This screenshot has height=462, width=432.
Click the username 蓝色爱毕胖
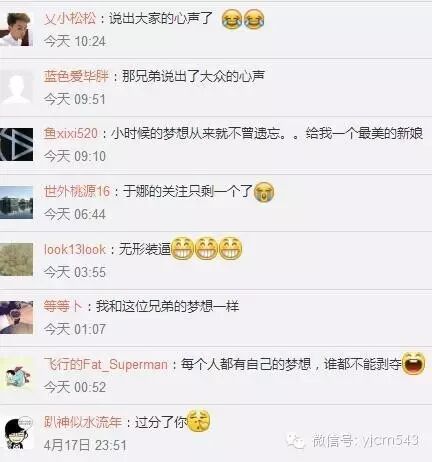coord(76,76)
